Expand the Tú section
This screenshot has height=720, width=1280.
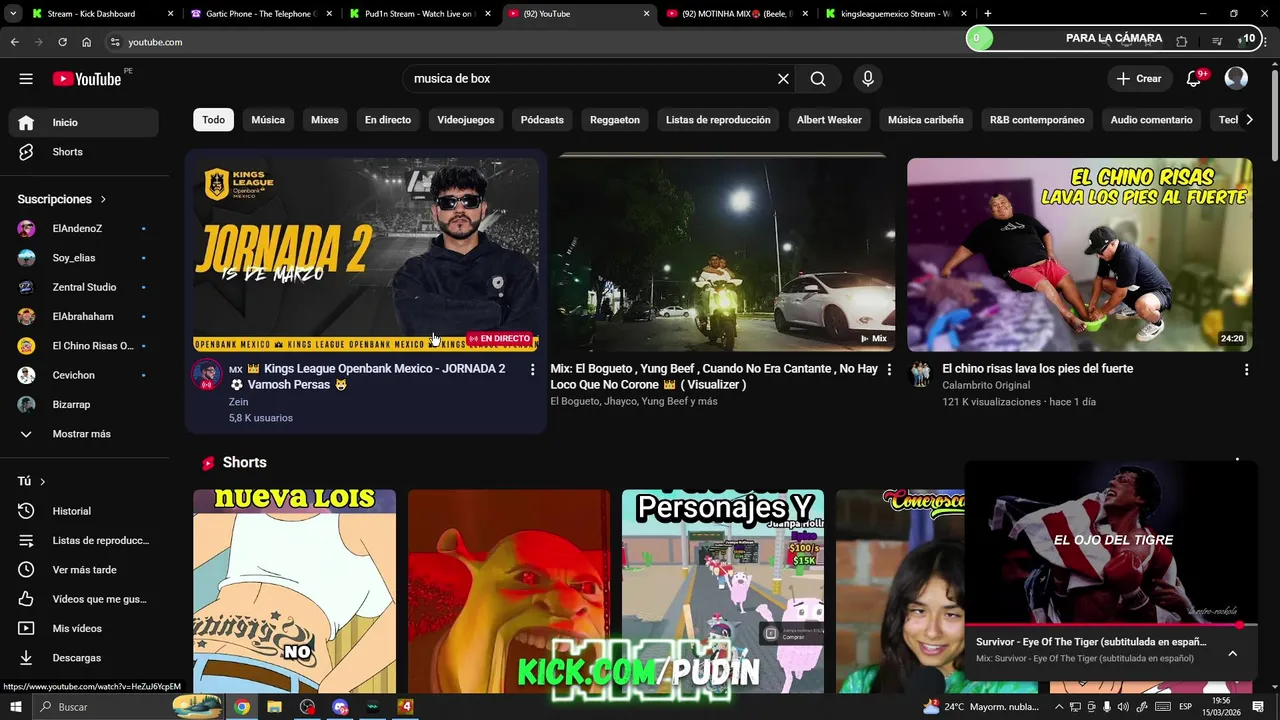(x=32, y=481)
